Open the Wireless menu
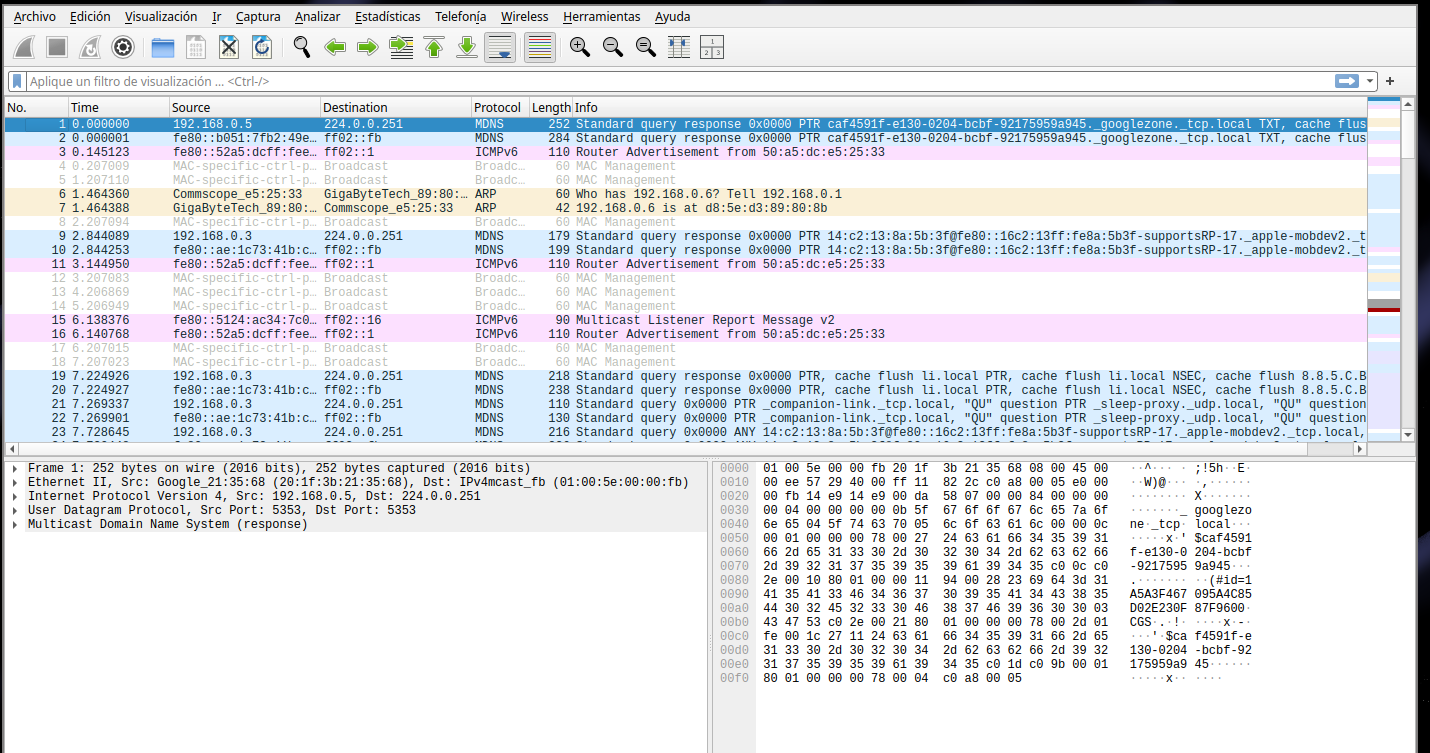 pyautogui.click(x=525, y=16)
